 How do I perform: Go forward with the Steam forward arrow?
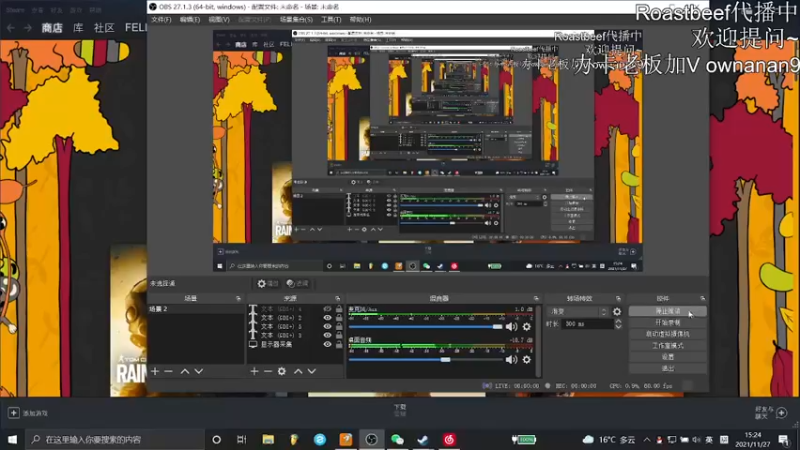point(28,28)
